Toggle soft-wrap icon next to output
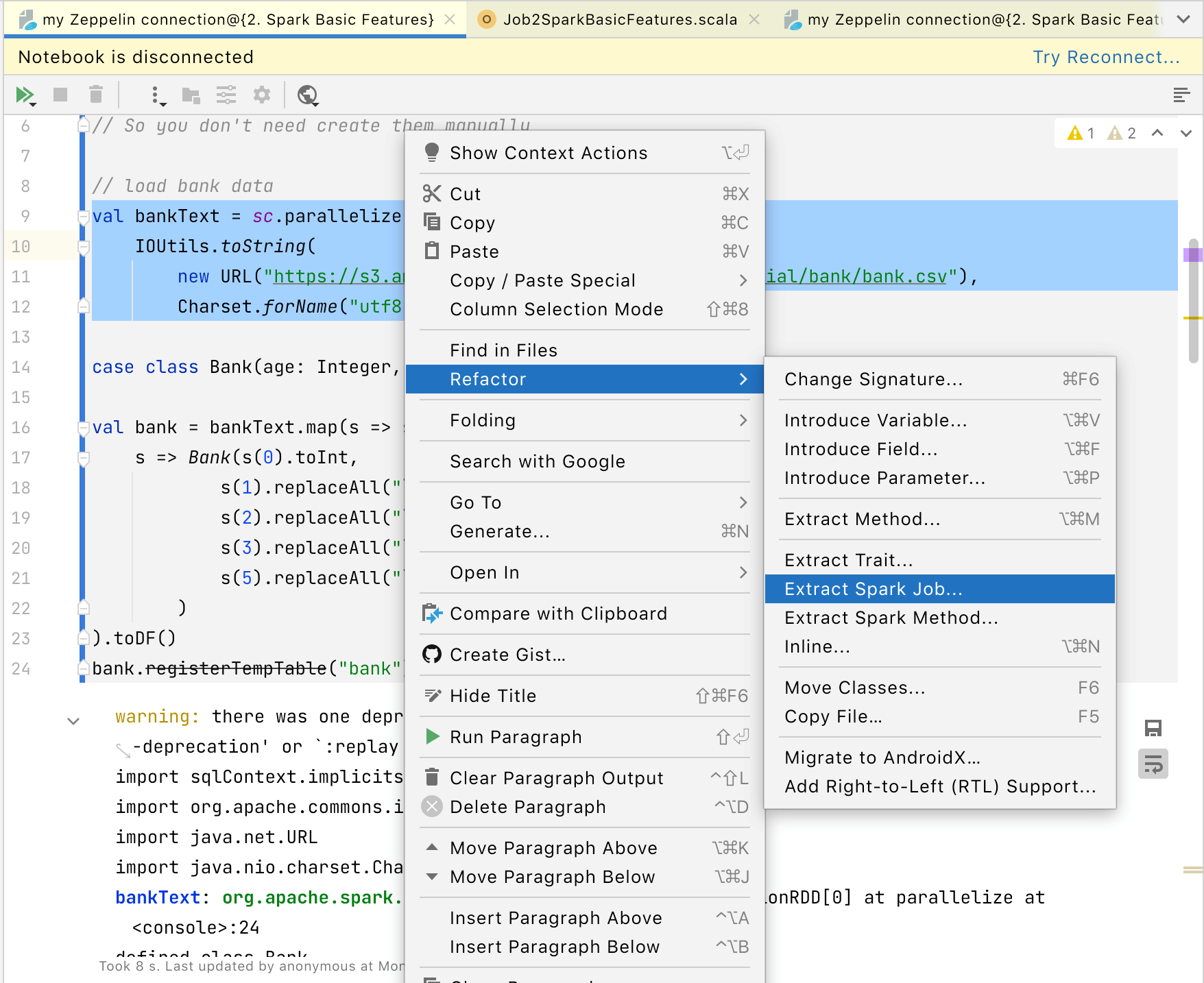 pyautogui.click(x=1153, y=764)
